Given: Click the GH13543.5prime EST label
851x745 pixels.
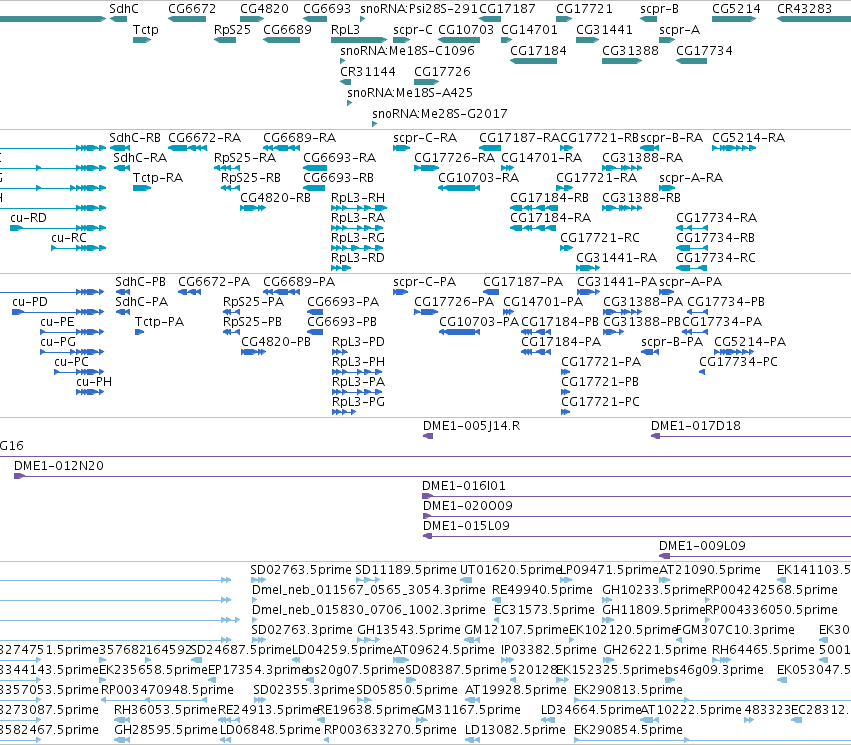Looking at the screenshot, I should pyautogui.click(x=409, y=630).
